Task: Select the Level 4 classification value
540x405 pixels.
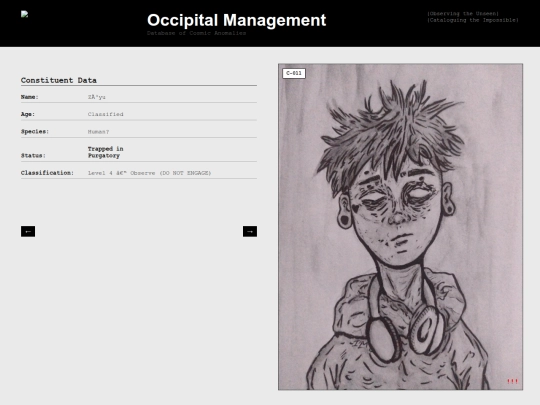Action: 149,173
